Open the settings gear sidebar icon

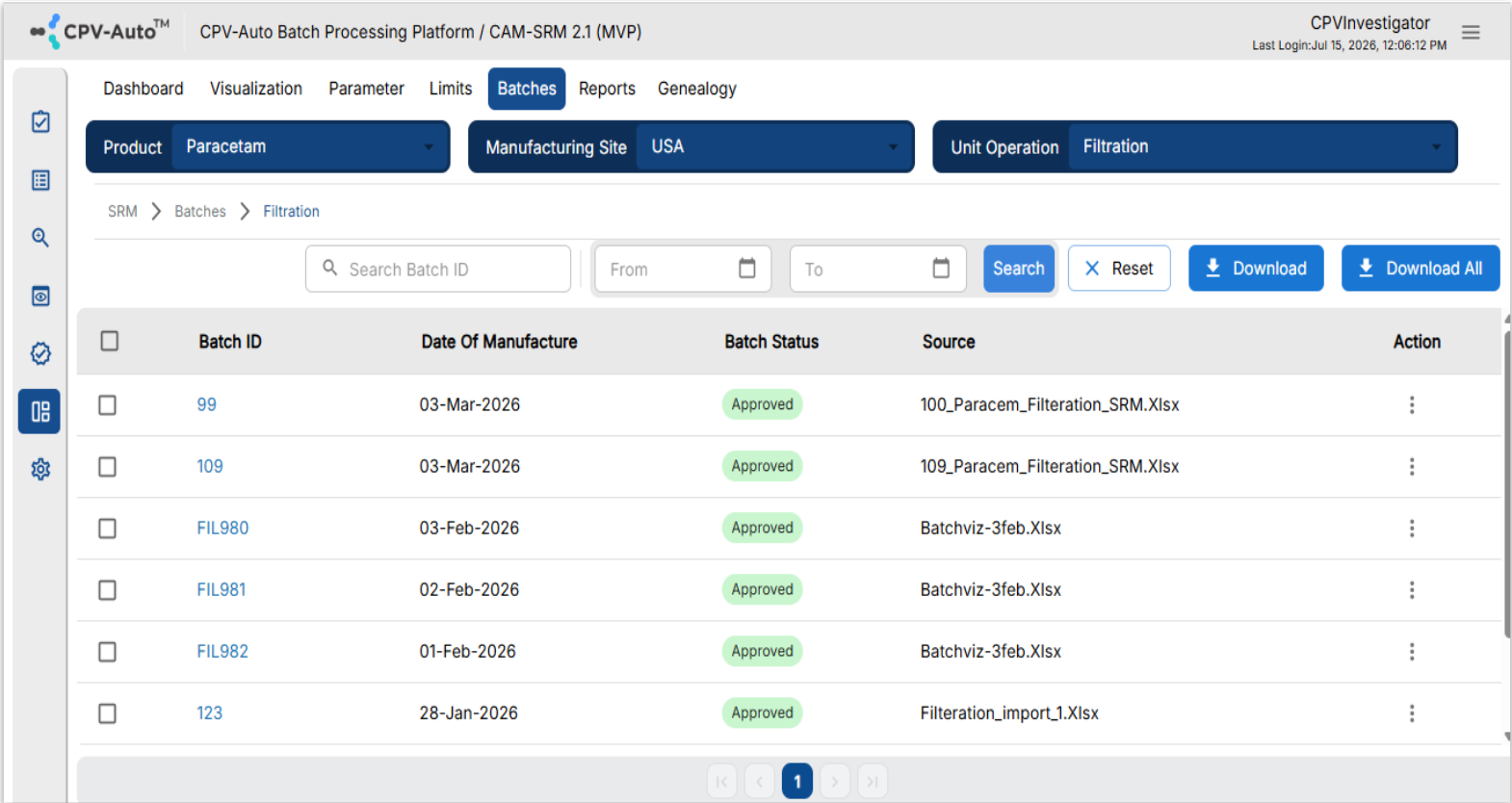(x=40, y=469)
